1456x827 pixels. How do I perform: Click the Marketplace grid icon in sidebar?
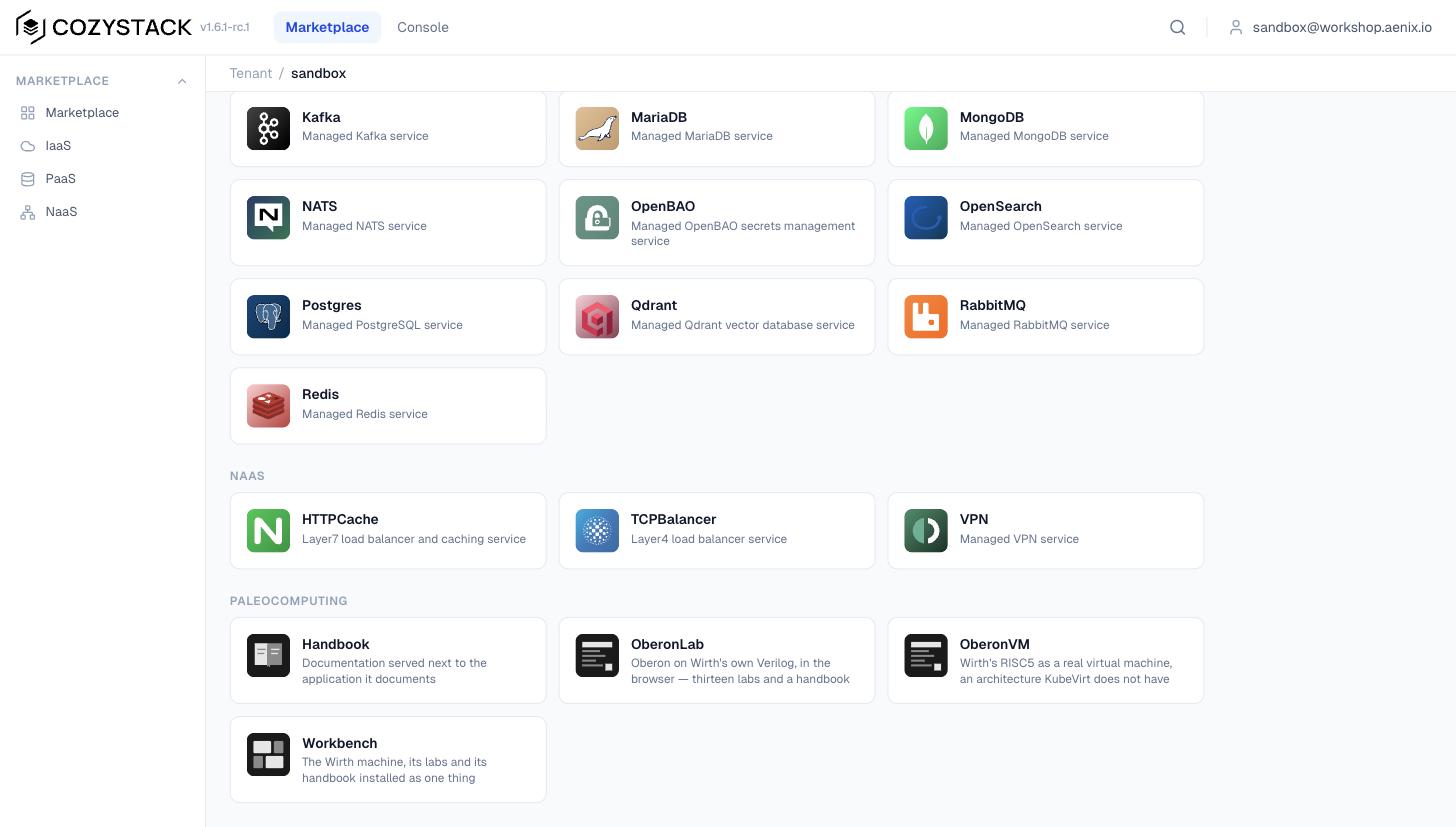28,113
